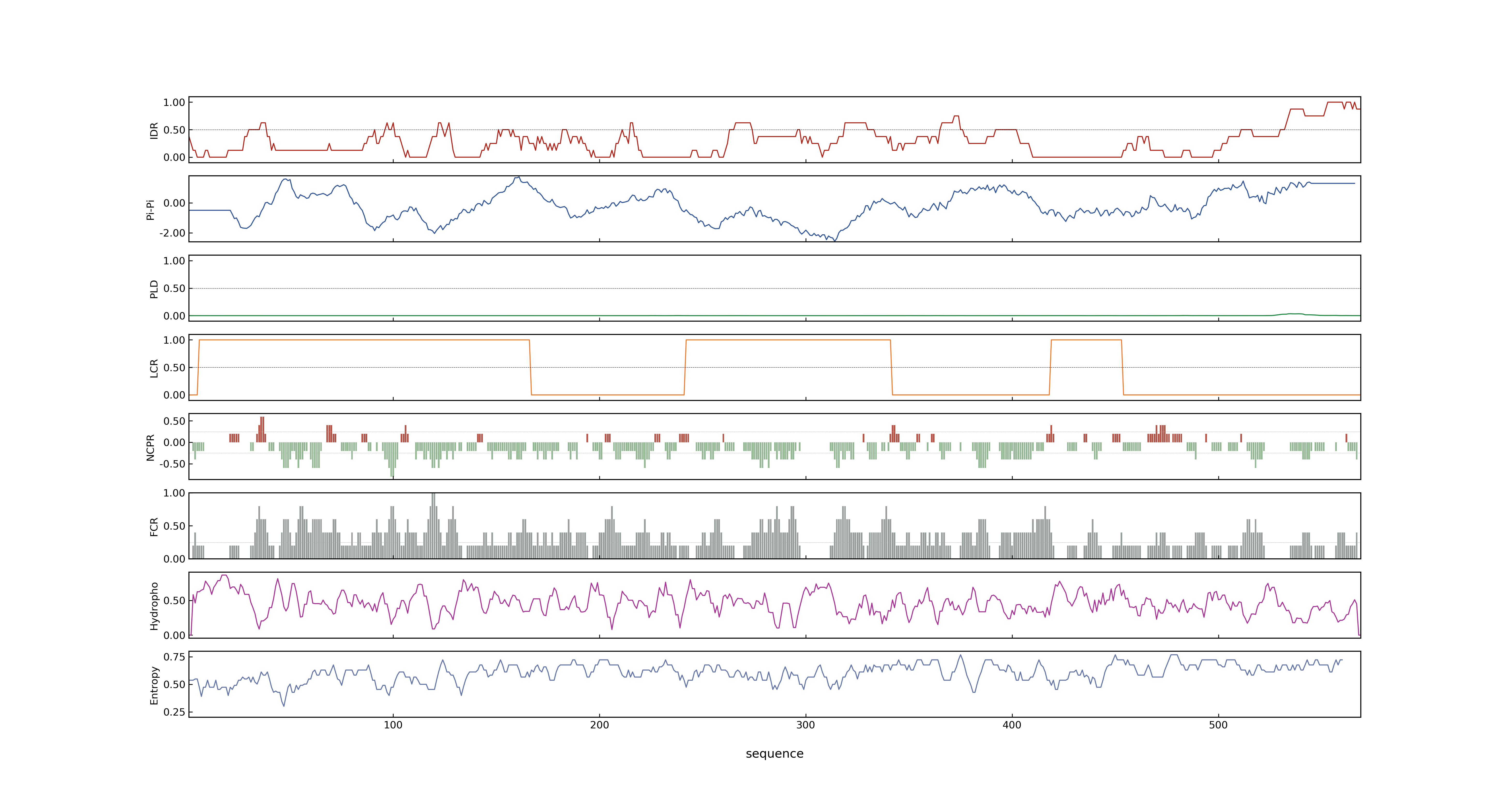
Task: Click the 0.50 tick of the NCPR panel
Action: pyautogui.click(x=174, y=421)
